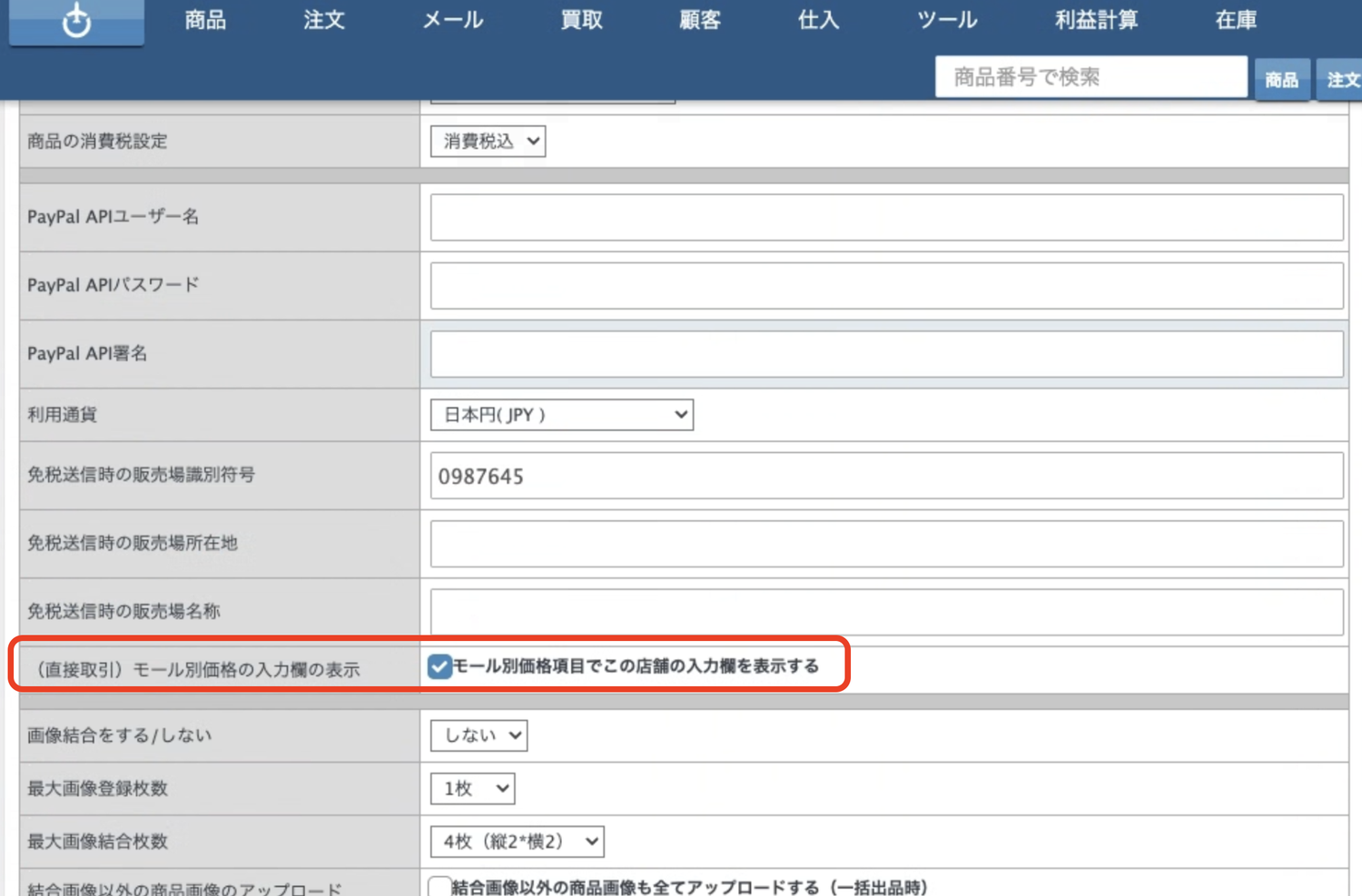This screenshot has height=896, width=1362.
Task: Uncheck the モール別価格項目 display checkbox
Action: point(439,667)
